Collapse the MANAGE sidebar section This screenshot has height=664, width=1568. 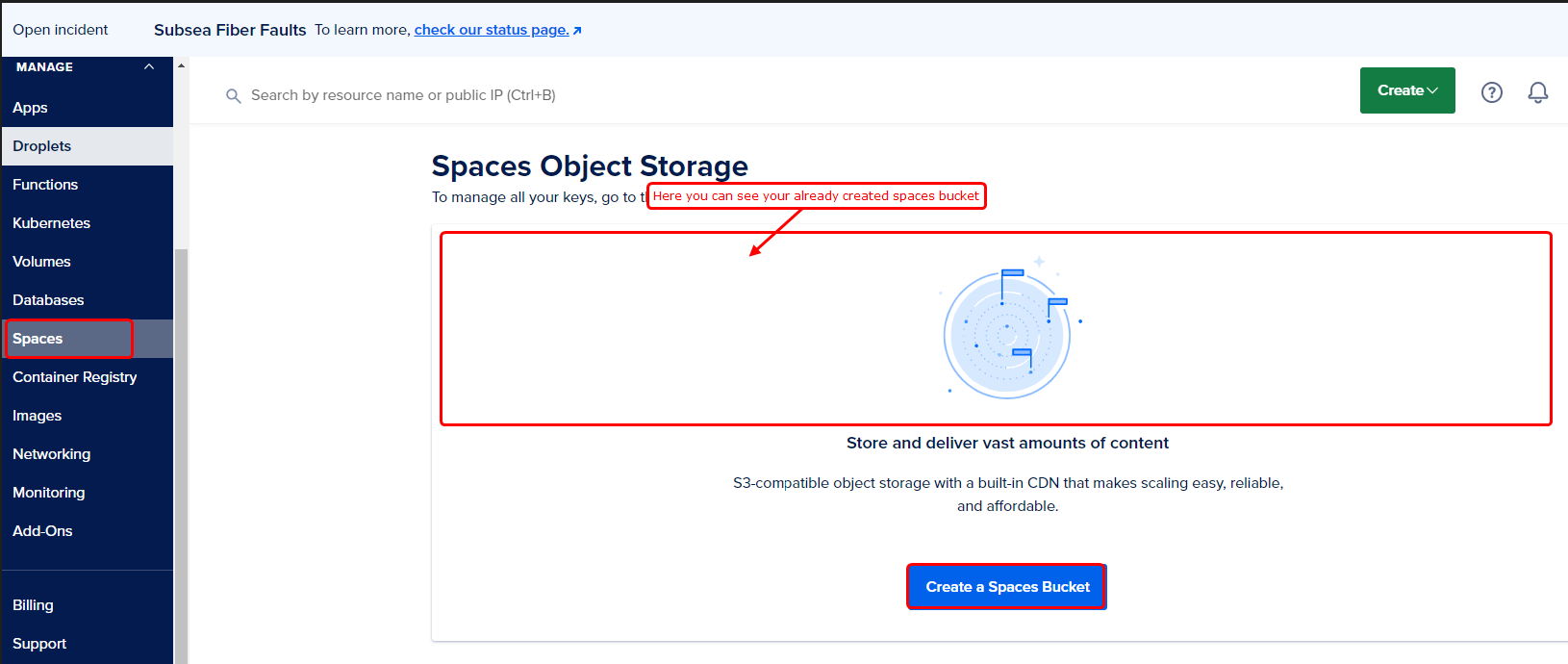pos(149,67)
